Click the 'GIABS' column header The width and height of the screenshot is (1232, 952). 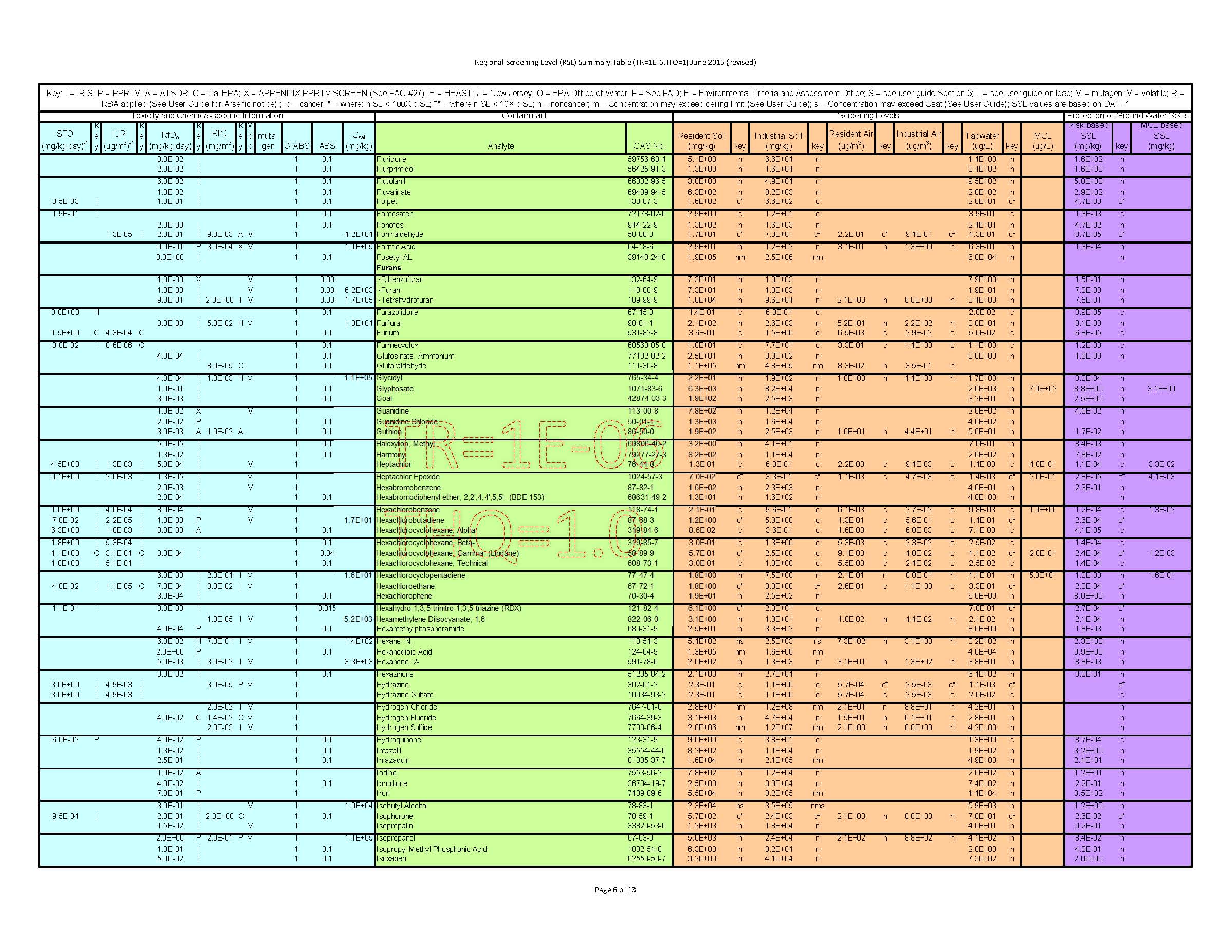click(x=297, y=146)
